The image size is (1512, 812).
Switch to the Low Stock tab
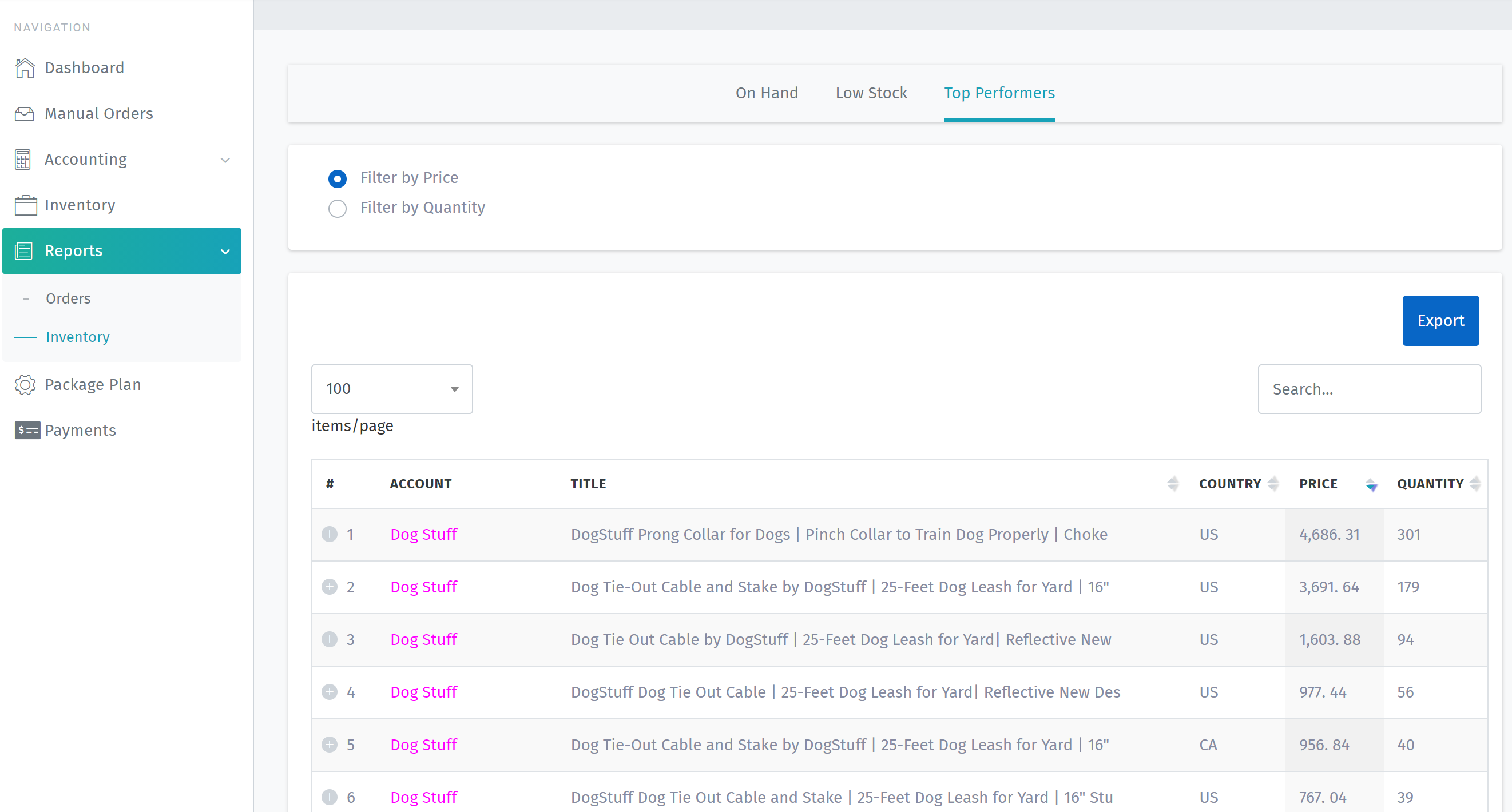(x=871, y=93)
